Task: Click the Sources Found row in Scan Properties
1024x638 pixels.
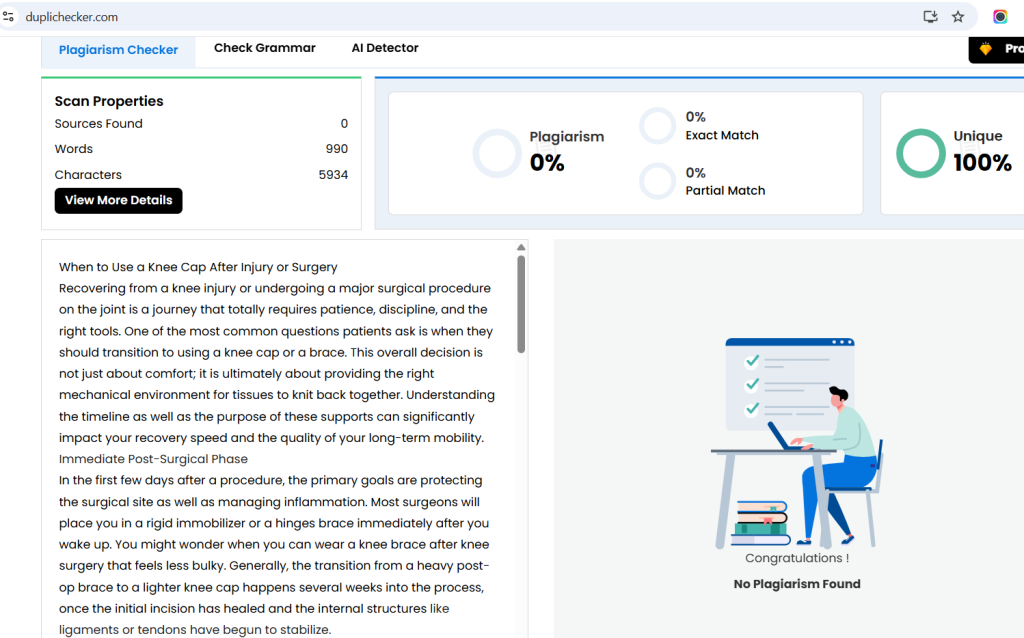Action: tap(200, 124)
